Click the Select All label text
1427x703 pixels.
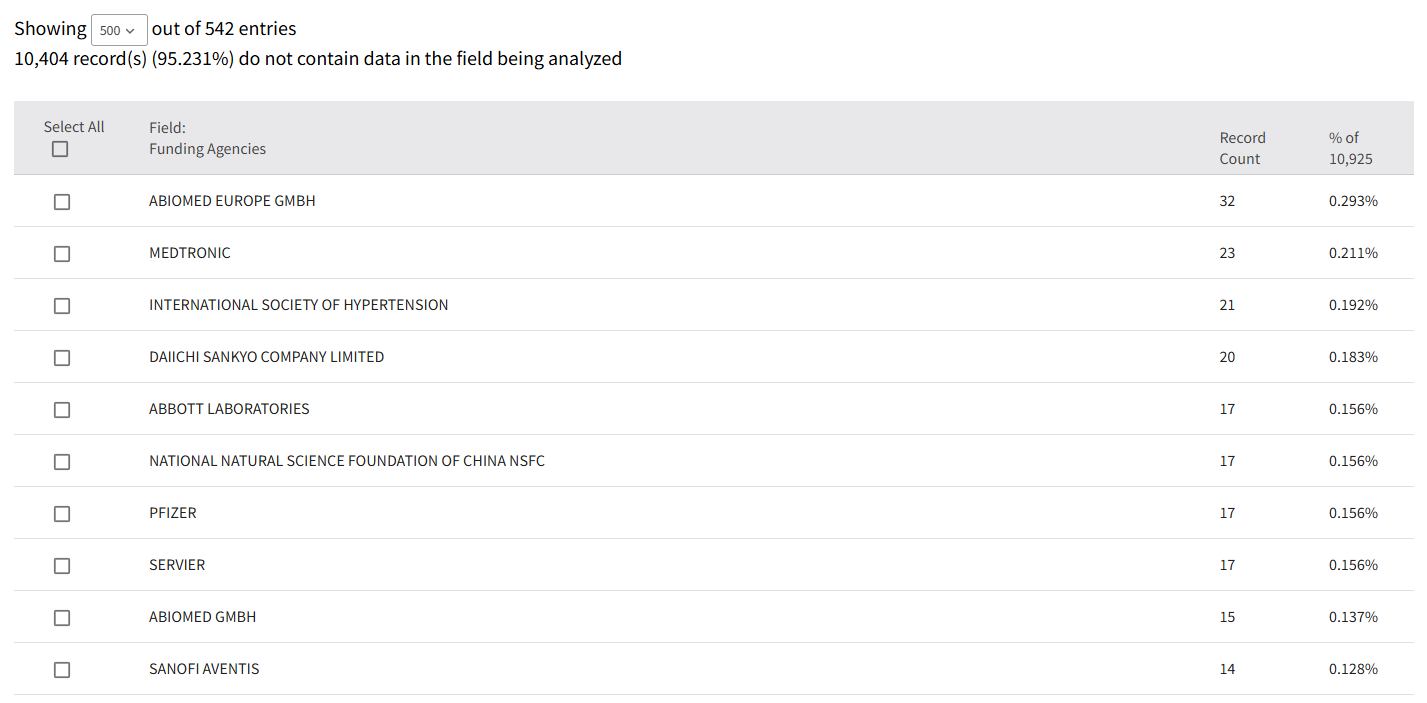pyautogui.click(x=74, y=127)
